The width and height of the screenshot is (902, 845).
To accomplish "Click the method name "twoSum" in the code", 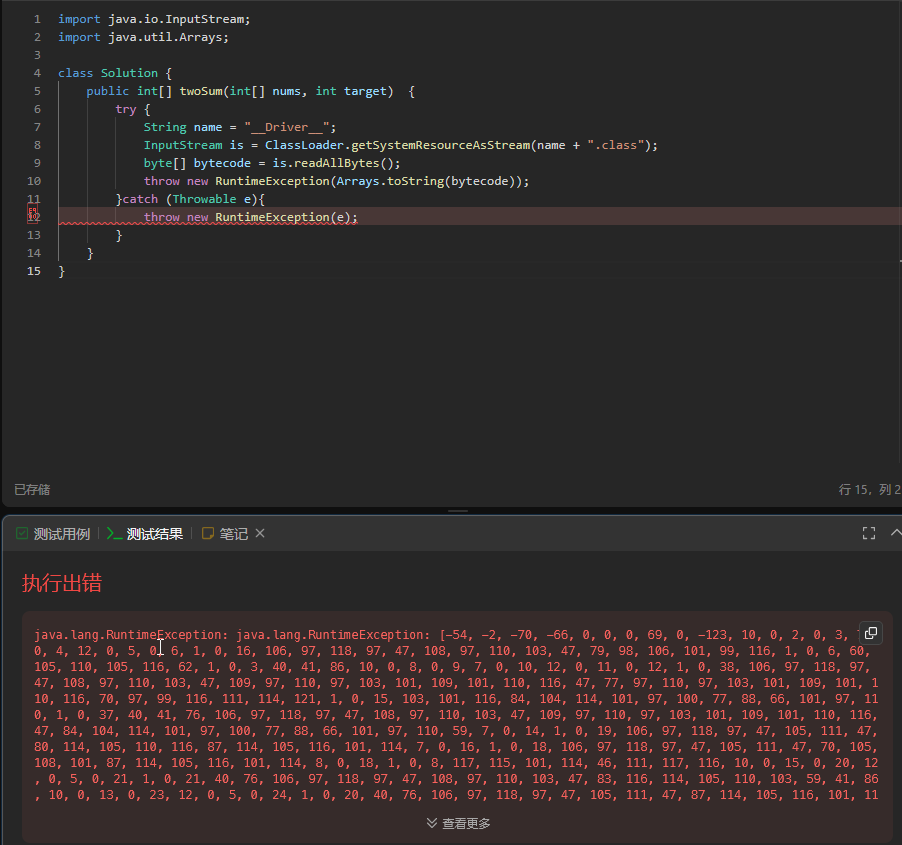I will [201, 91].
